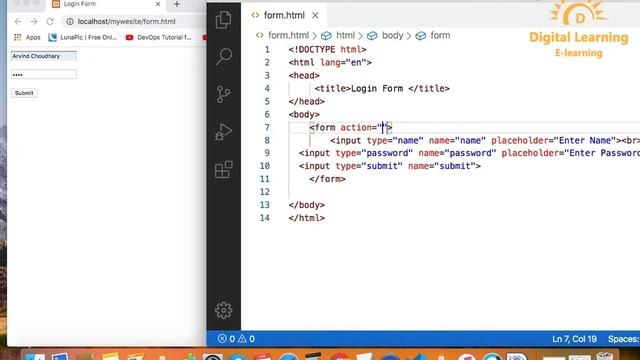640x360 pixels.
Task: Open the Run and Debug view
Action: point(223,132)
